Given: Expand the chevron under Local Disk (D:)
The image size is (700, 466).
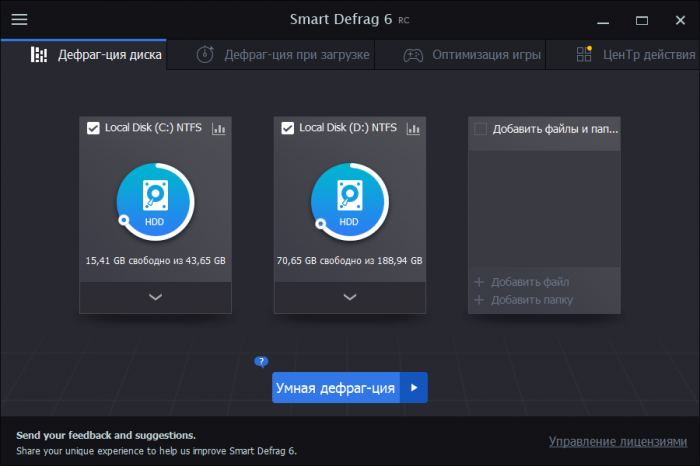Looking at the screenshot, I should click(x=349, y=297).
